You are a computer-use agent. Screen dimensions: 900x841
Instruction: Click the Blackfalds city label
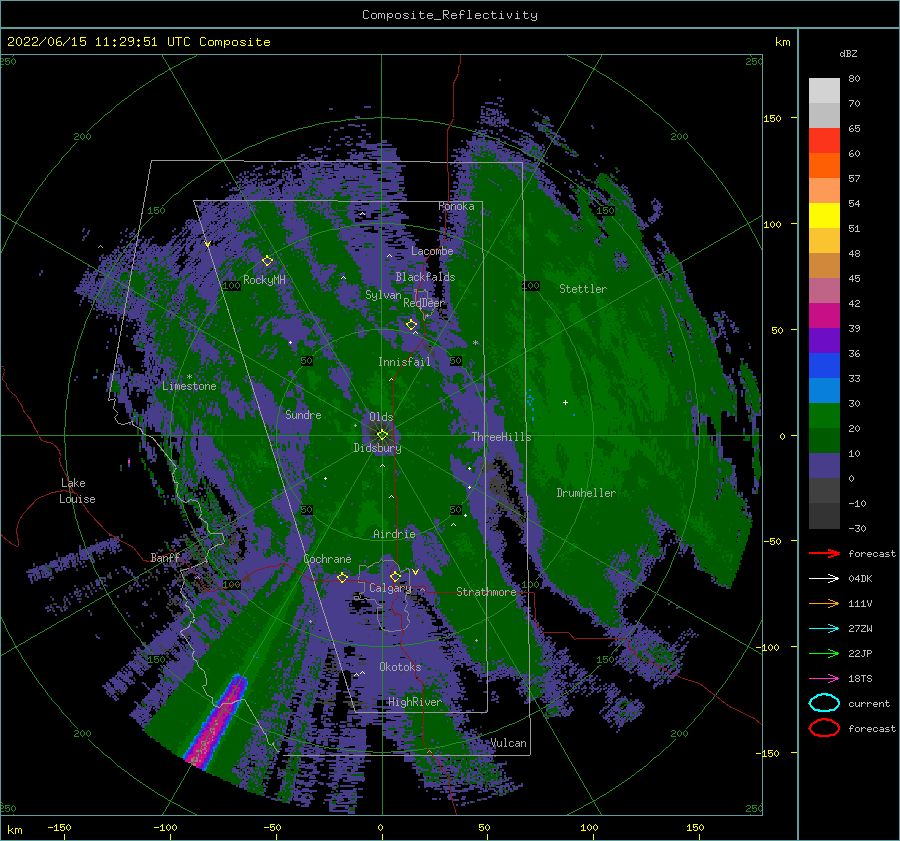tap(425, 277)
